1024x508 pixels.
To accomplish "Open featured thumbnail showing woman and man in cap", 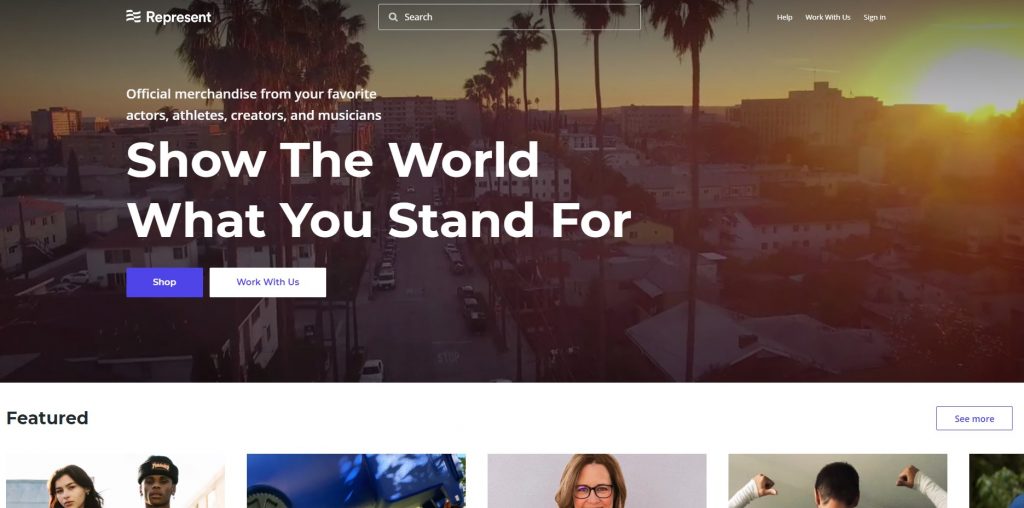I will (x=115, y=481).
